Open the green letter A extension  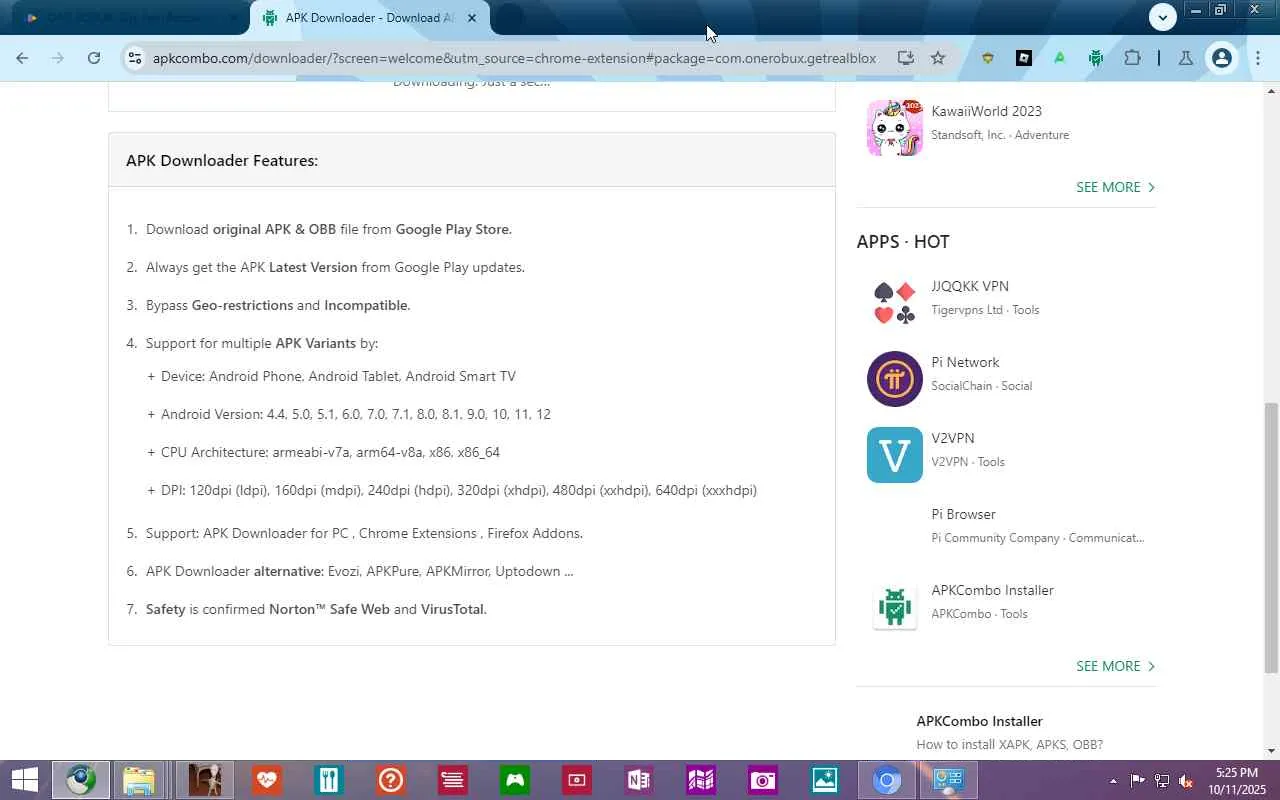point(1059,58)
